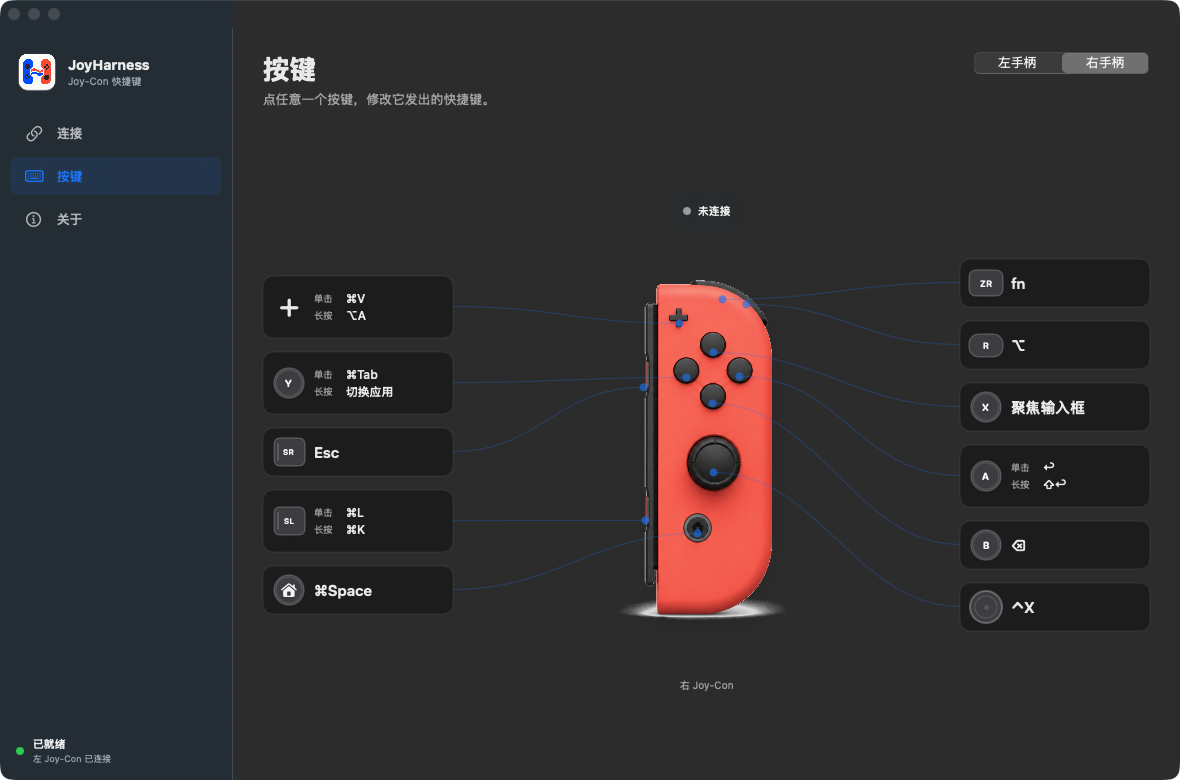The height and width of the screenshot is (780, 1180).
Task: Click the plus button icon in the ⌘V card
Action: point(289,307)
